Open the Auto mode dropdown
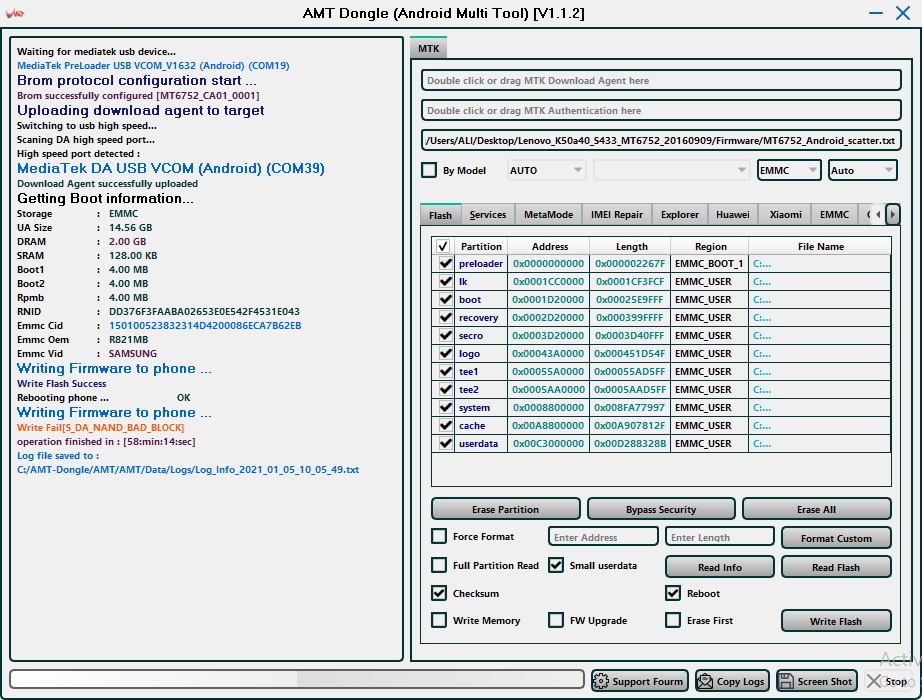 coord(863,170)
